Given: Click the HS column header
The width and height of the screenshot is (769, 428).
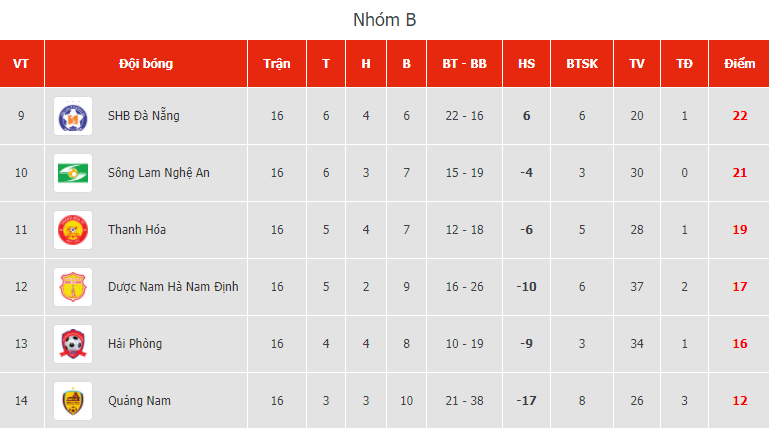Looking at the screenshot, I should (526, 64).
